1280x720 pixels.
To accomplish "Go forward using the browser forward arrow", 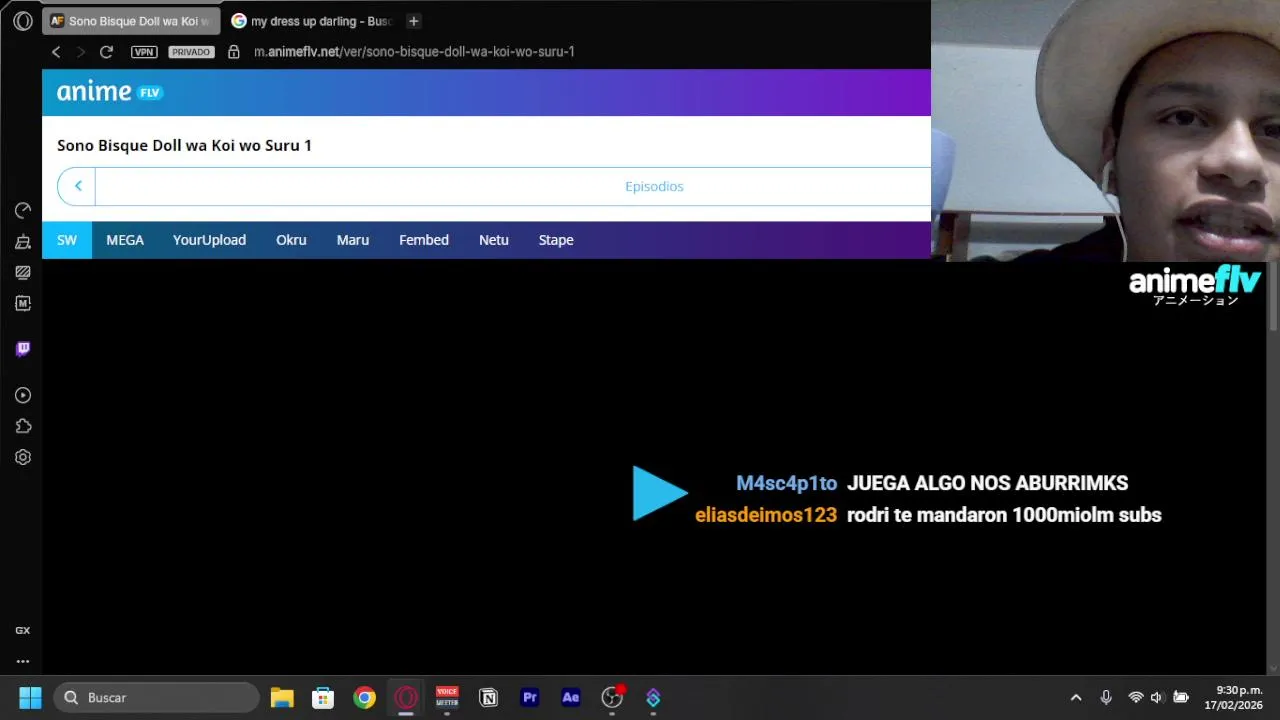I will click(x=81, y=52).
